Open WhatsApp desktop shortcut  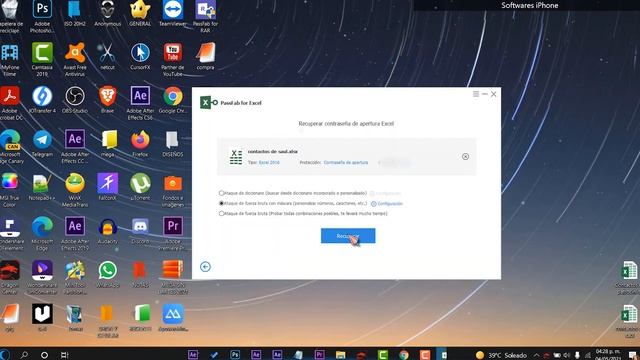[x=107, y=274]
